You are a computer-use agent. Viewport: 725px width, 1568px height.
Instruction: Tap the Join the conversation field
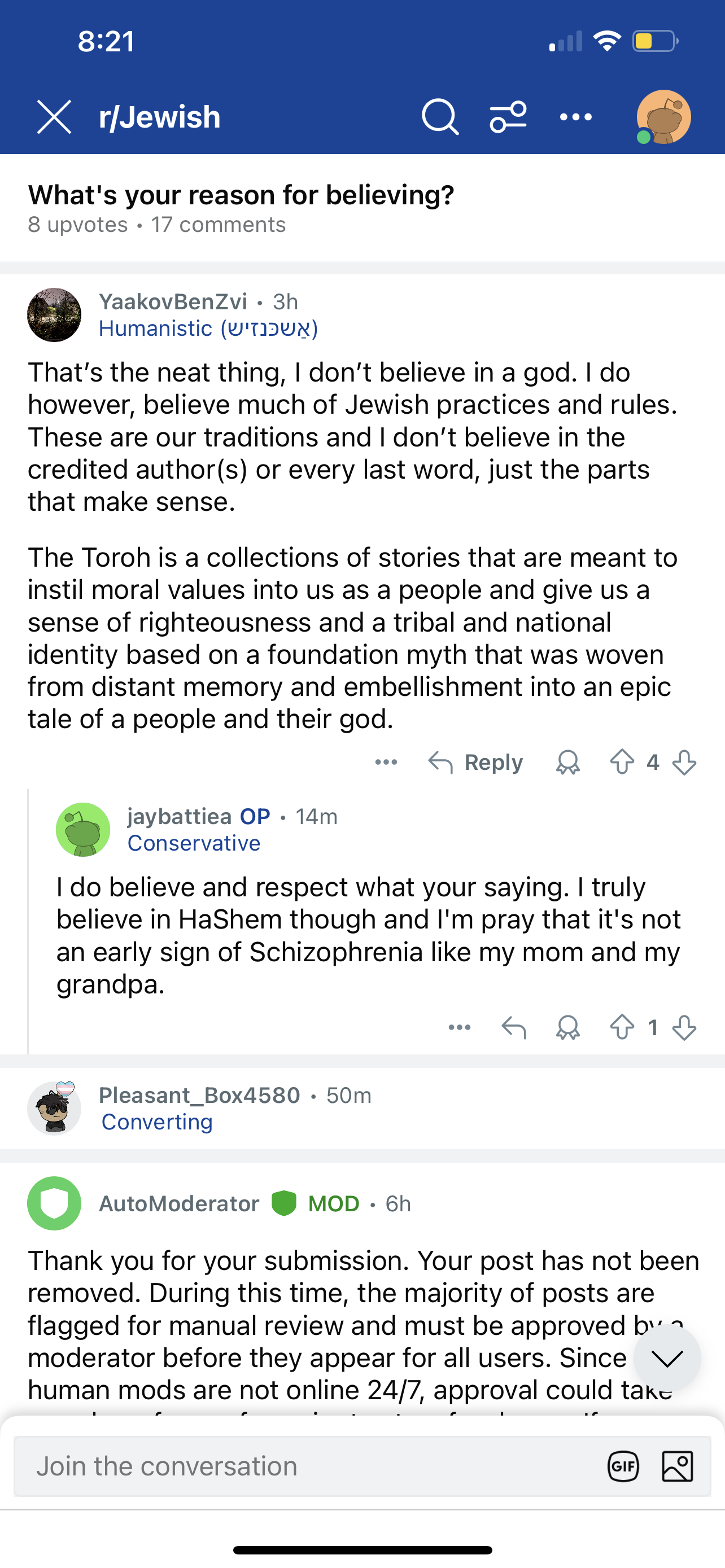pos(304,1466)
